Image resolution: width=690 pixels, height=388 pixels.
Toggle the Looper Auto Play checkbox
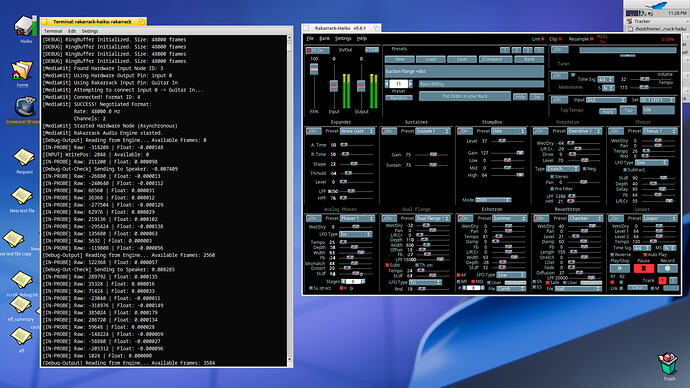coord(645,254)
